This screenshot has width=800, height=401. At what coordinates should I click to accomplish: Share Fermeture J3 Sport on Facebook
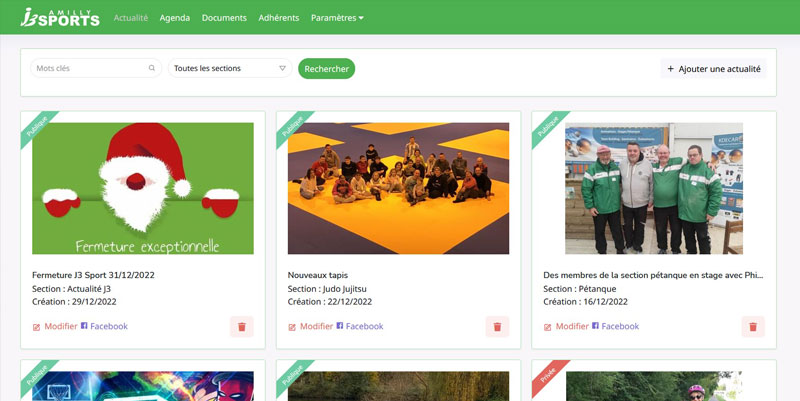click(109, 326)
